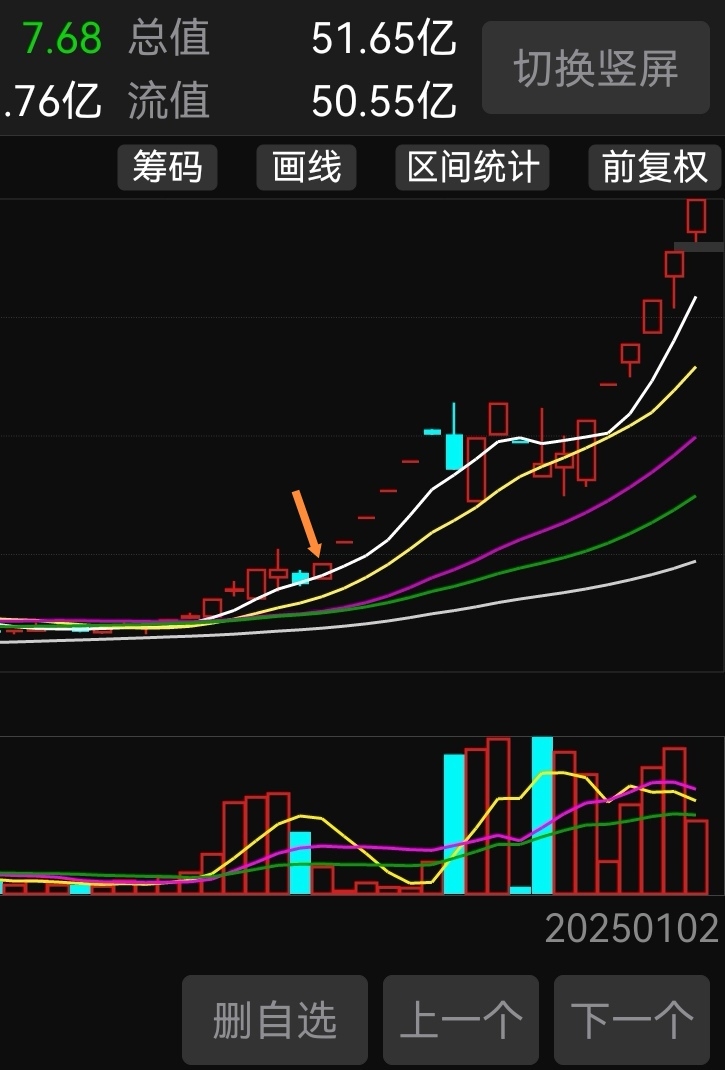Toggle the 前复权 adjustment option
The width and height of the screenshot is (725, 1070).
point(654,167)
